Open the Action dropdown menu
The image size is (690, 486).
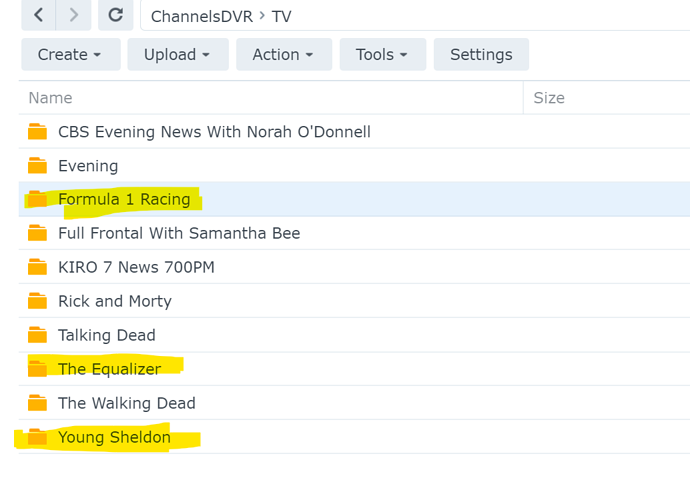coord(283,55)
